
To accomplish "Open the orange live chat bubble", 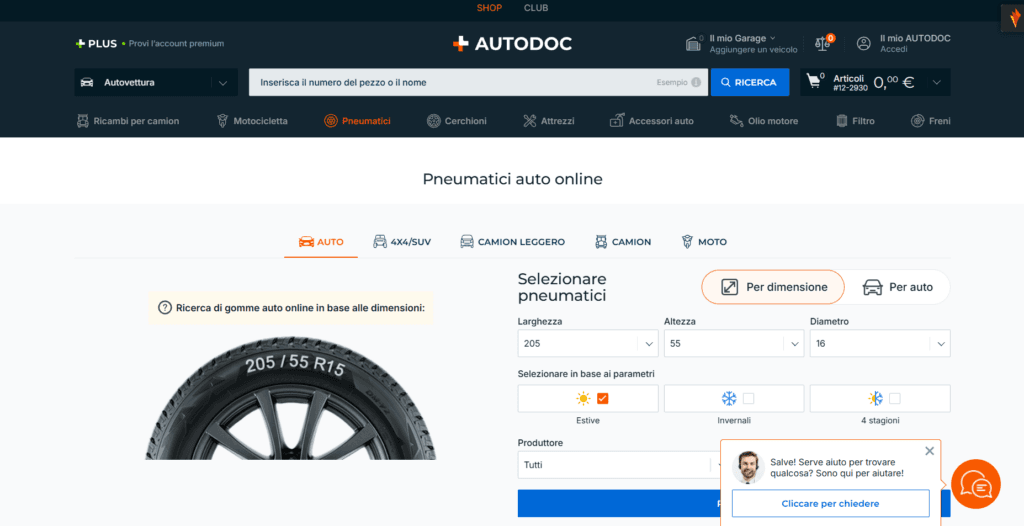I will (976, 484).
